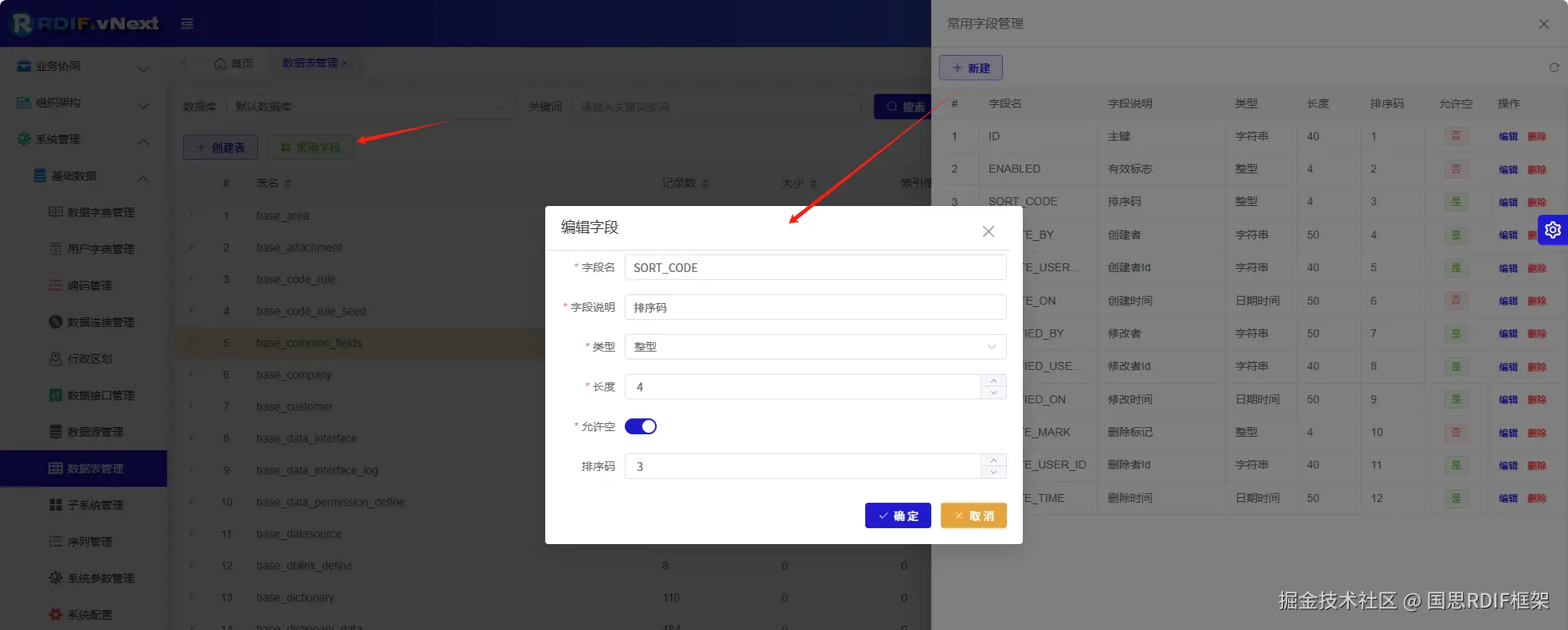Open the 数据库 dropdown 默认数据库
Viewport: 1568px width, 630px height.
tap(370, 107)
